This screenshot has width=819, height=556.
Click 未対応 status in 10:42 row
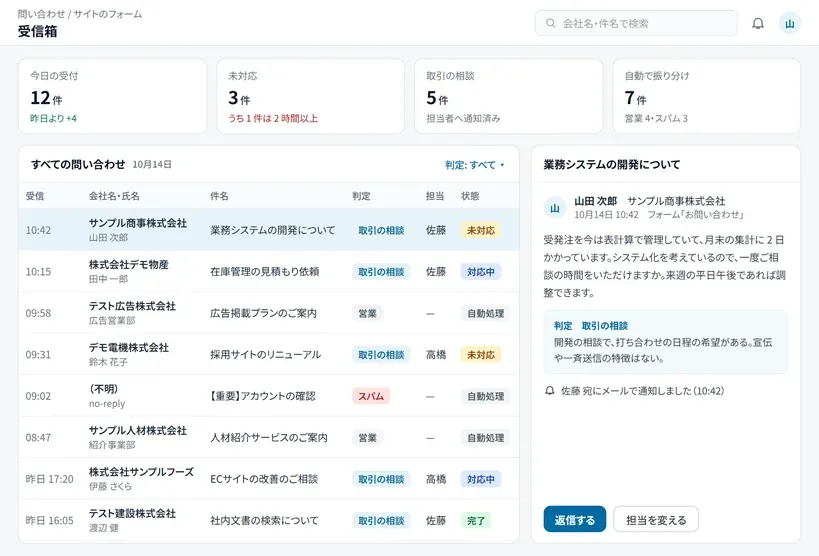(x=481, y=230)
